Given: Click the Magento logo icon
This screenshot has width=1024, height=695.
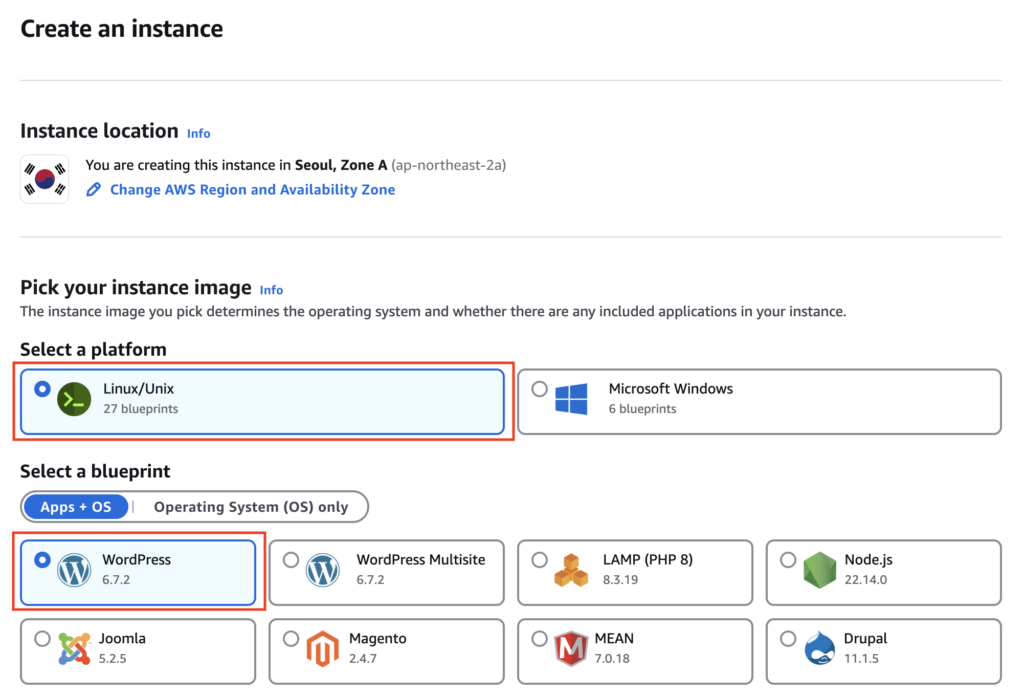Looking at the screenshot, I should (323, 649).
